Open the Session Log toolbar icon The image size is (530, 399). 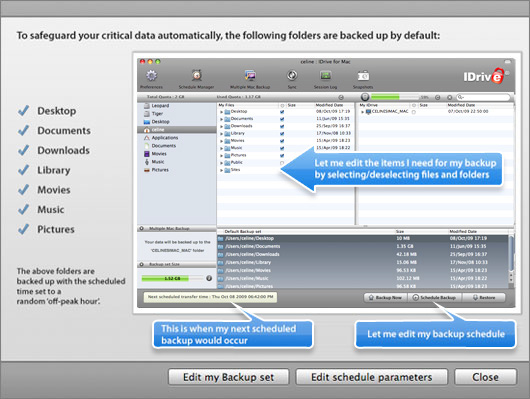326,75
